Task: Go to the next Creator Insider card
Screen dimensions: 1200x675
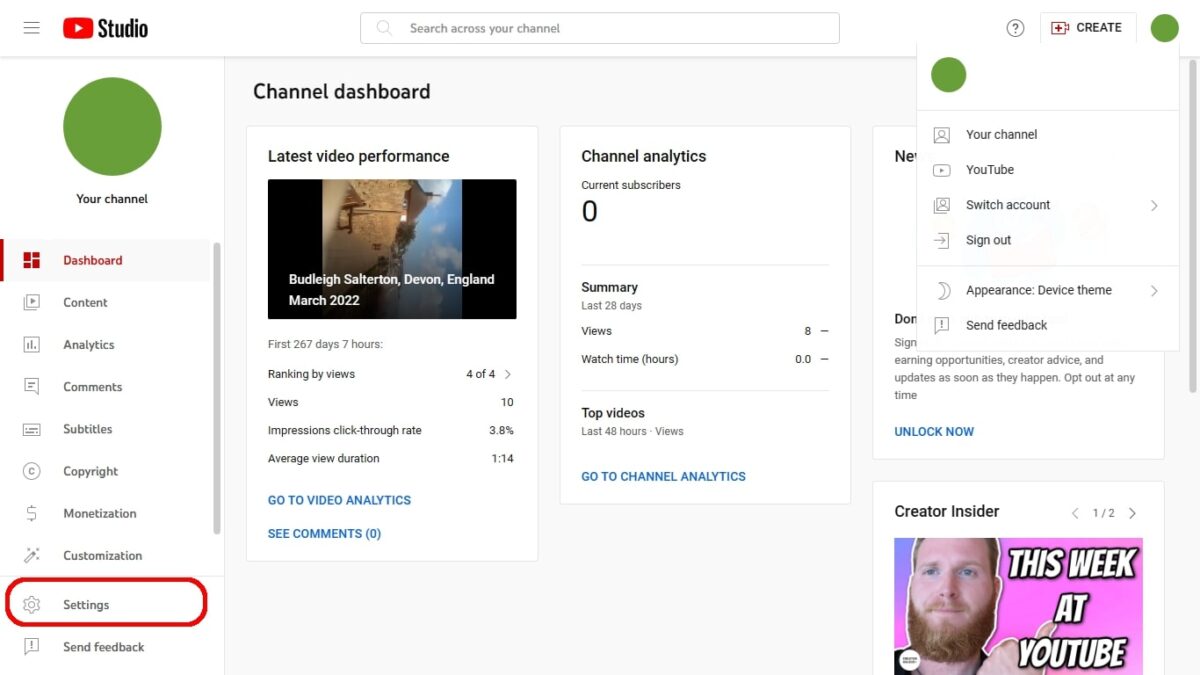Action: (1132, 513)
